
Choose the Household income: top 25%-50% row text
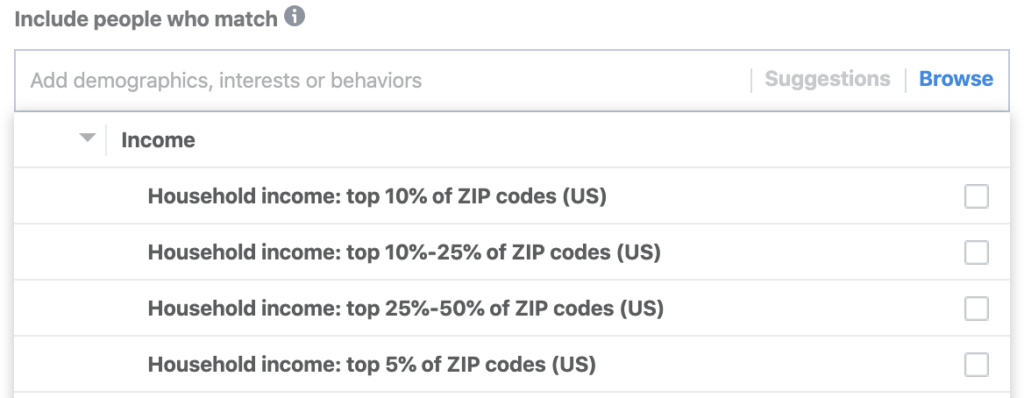pos(406,308)
